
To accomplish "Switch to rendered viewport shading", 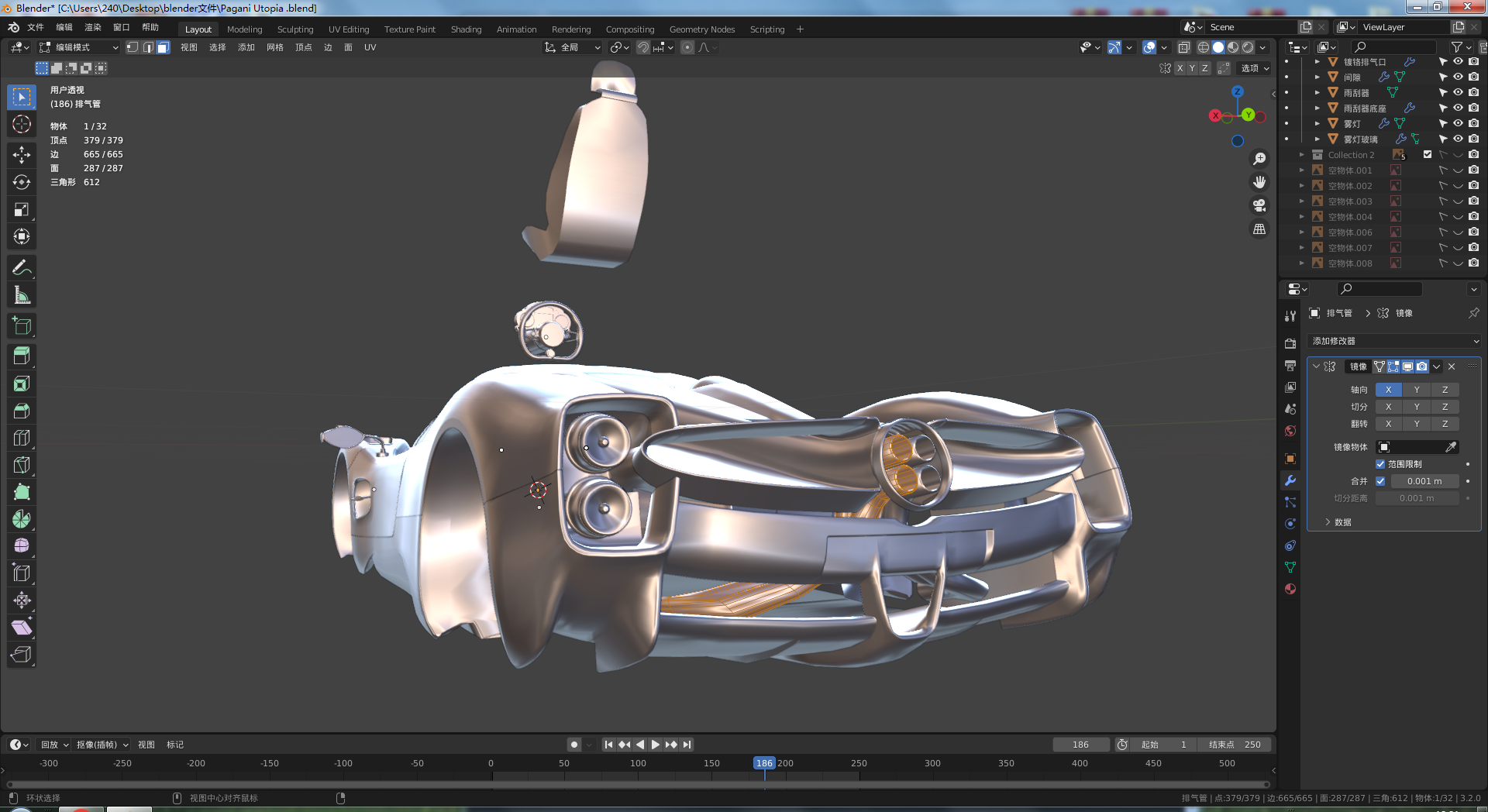I will 1248,47.
